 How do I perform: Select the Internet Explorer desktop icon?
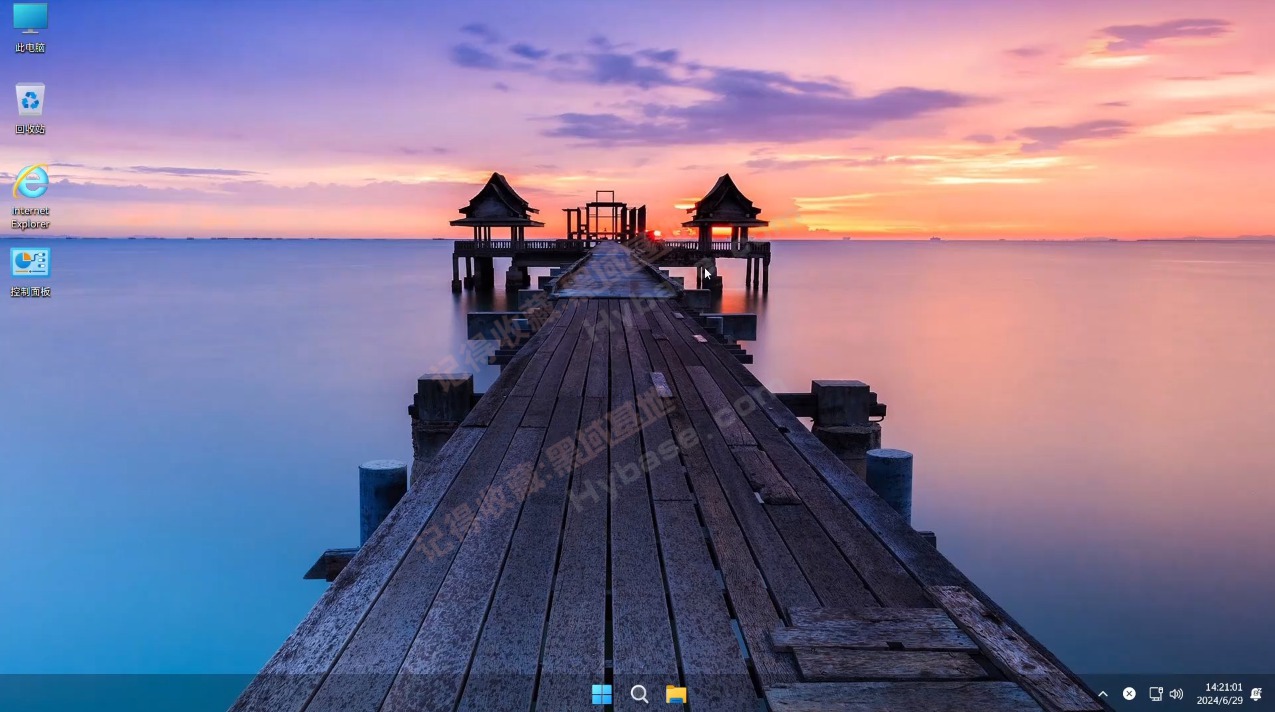[x=30, y=196]
